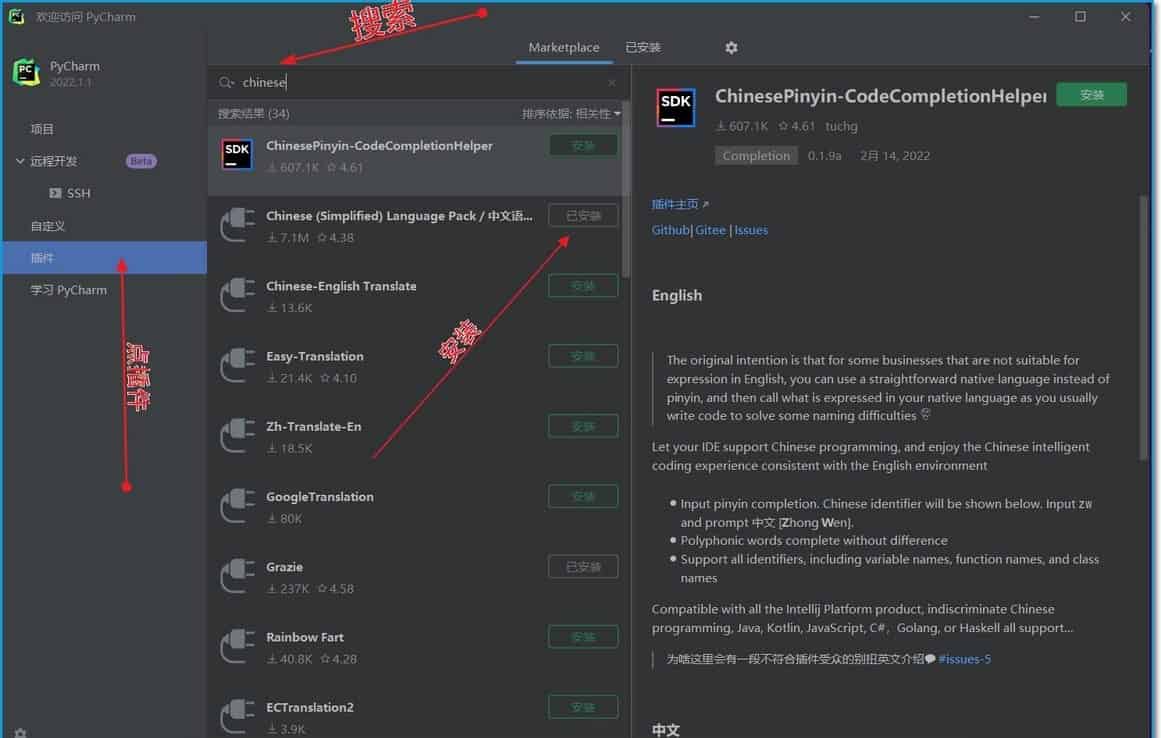
Task: Install ChinesePinyin-CodeCompletionHelper from the details pane
Action: [1091, 95]
